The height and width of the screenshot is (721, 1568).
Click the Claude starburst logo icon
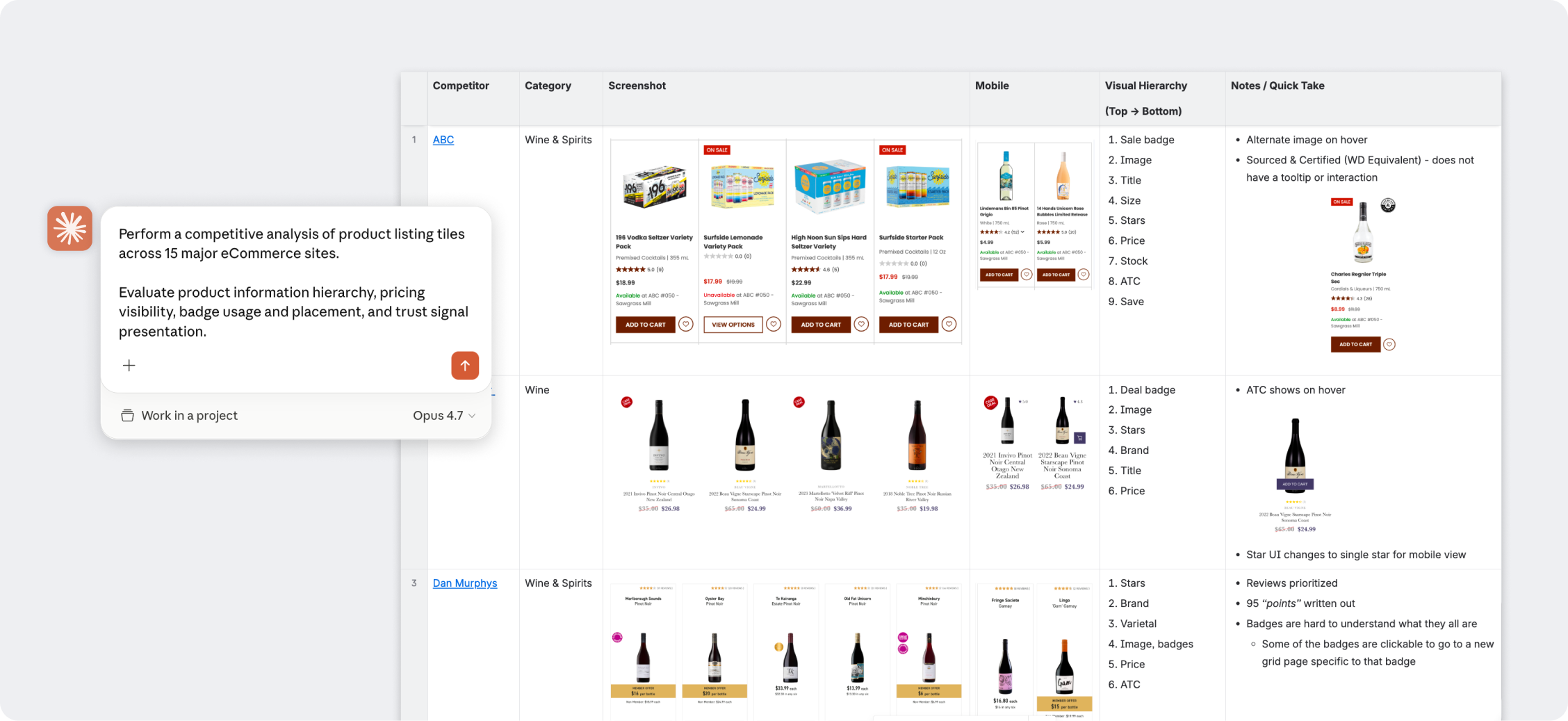point(70,228)
